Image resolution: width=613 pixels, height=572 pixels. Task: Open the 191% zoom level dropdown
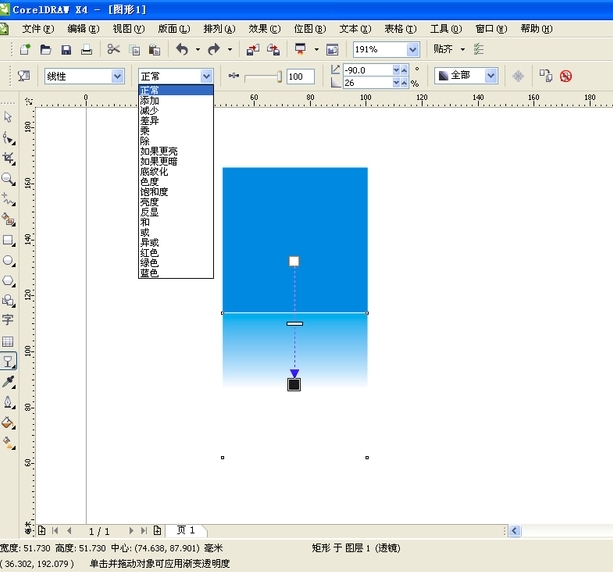point(412,49)
